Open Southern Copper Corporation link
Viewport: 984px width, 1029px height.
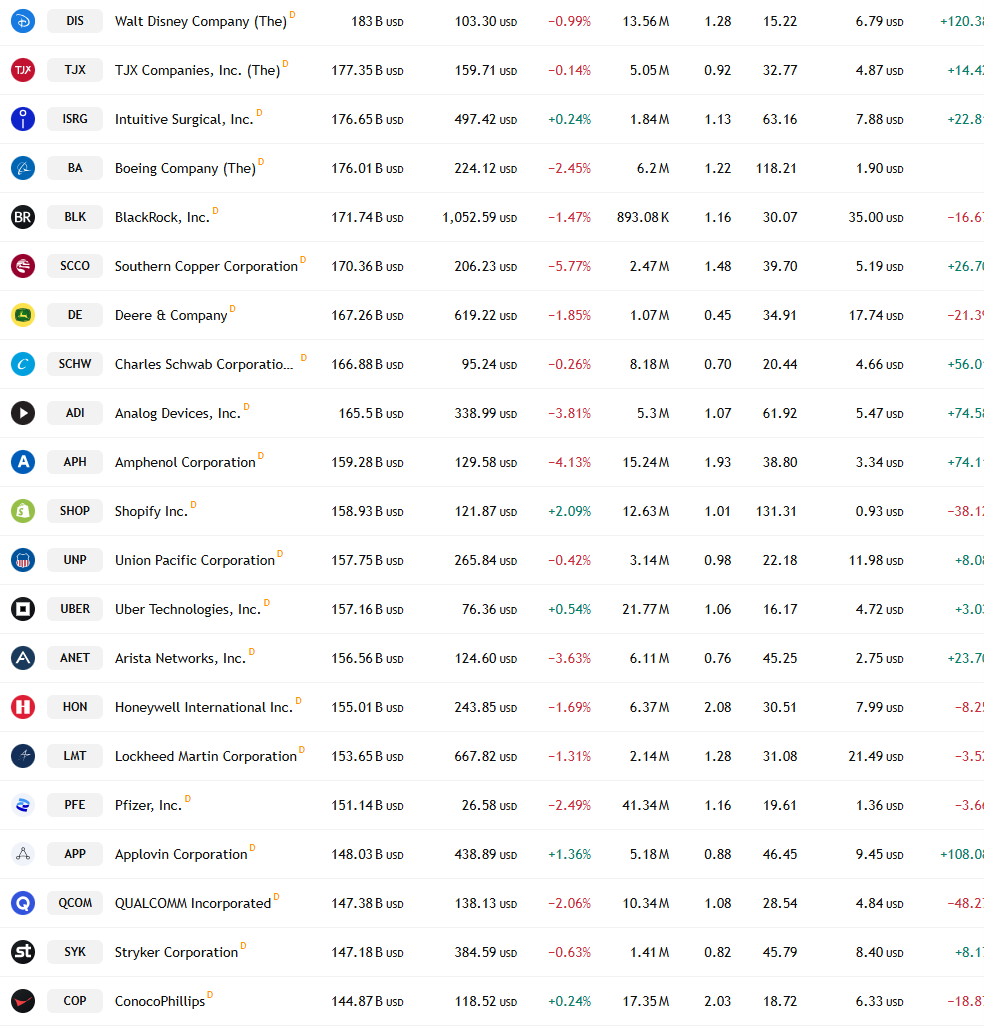point(206,266)
